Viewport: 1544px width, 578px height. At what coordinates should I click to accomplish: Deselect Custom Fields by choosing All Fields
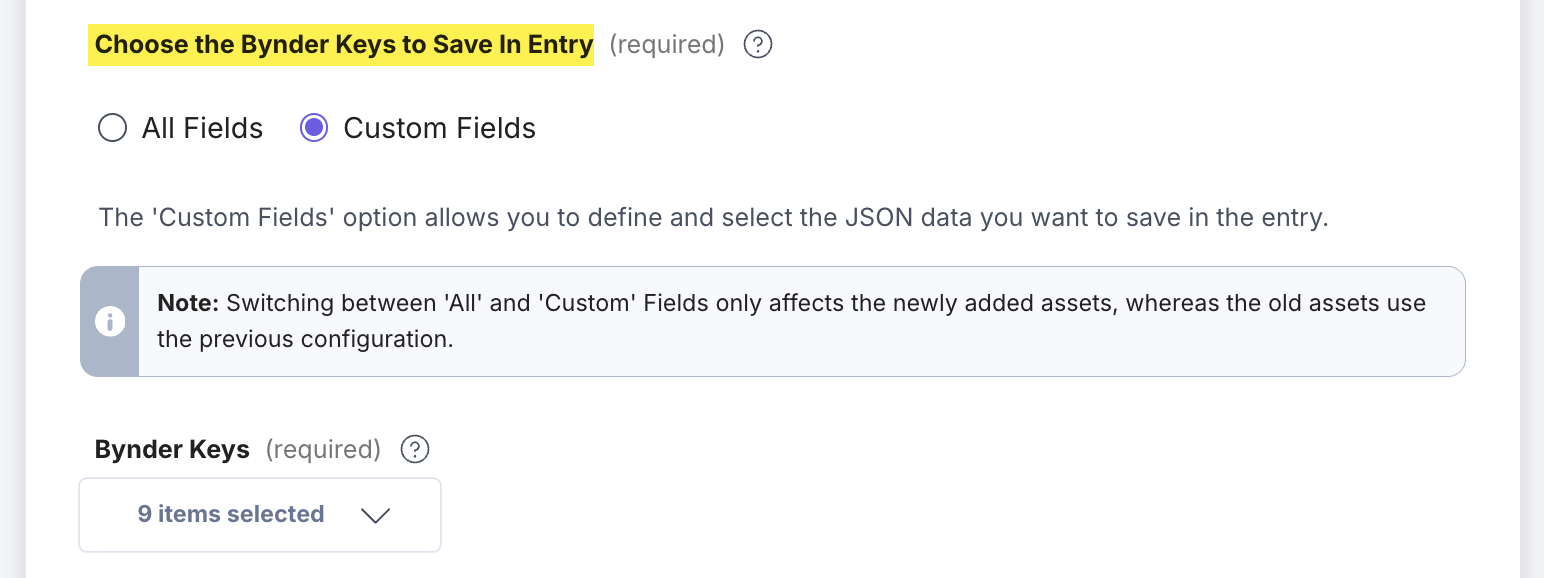(x=112, y=128)
